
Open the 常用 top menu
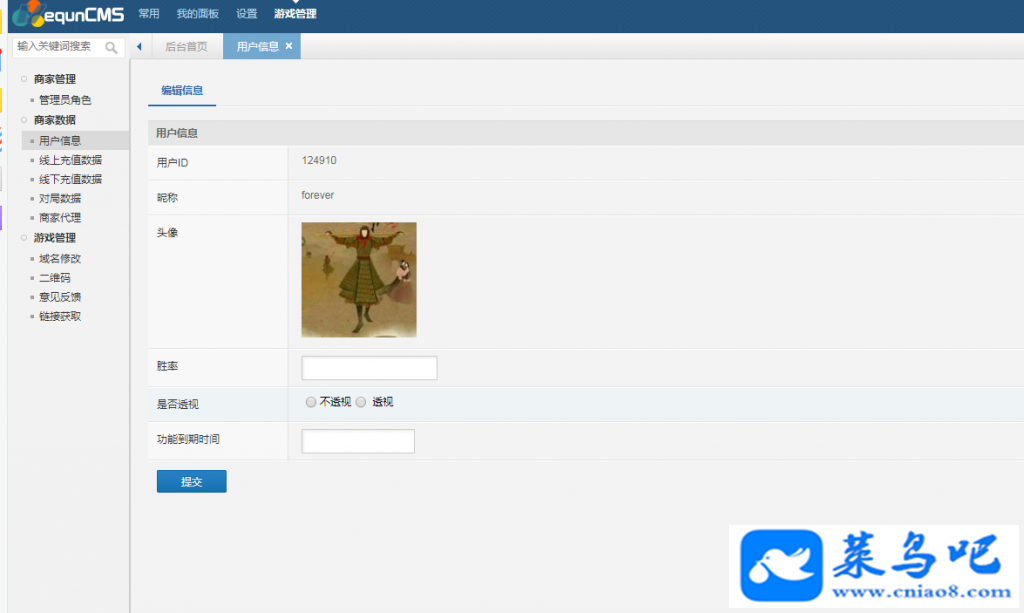[149, 14]
